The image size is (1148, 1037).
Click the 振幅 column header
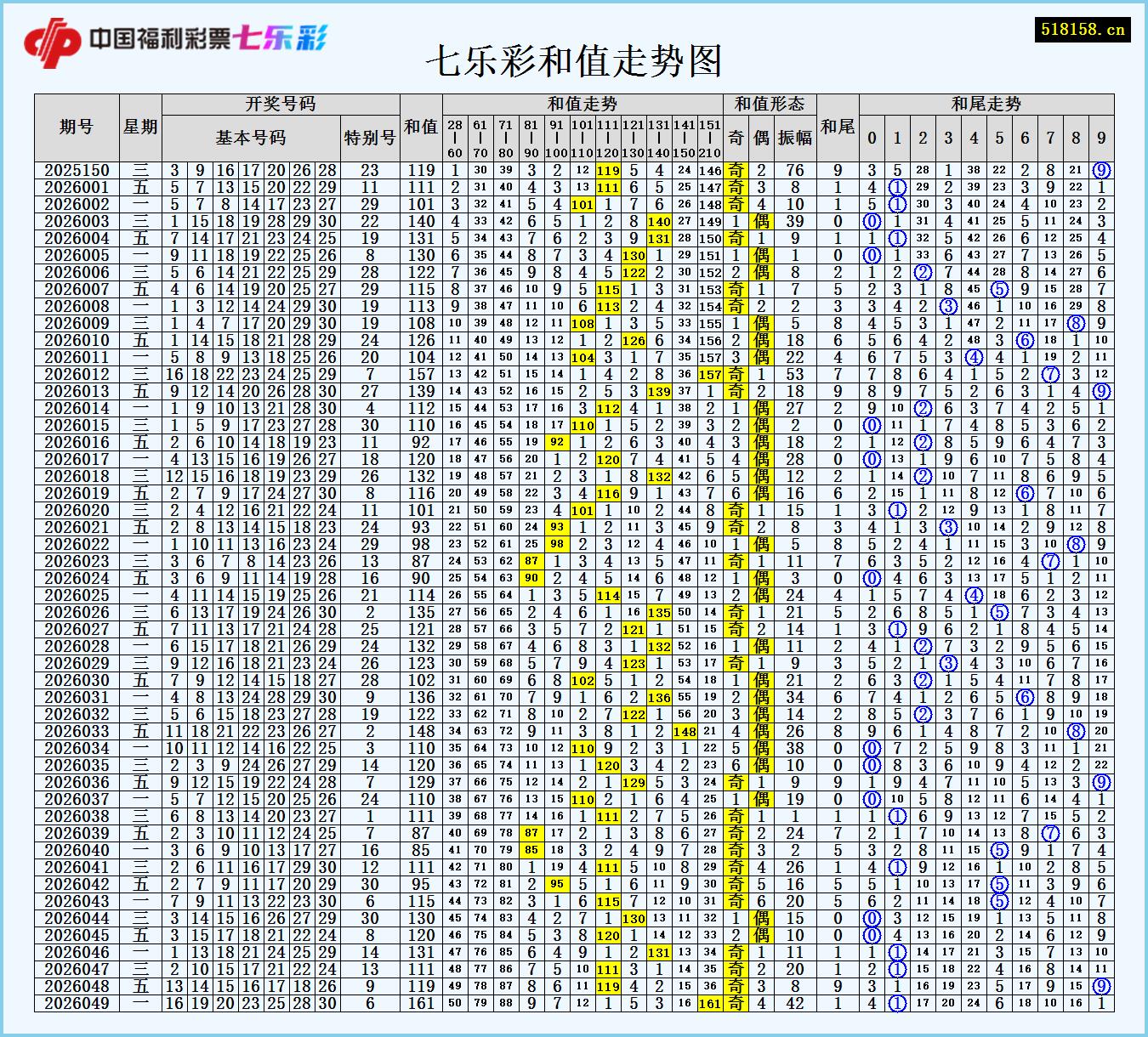point(795,139)
